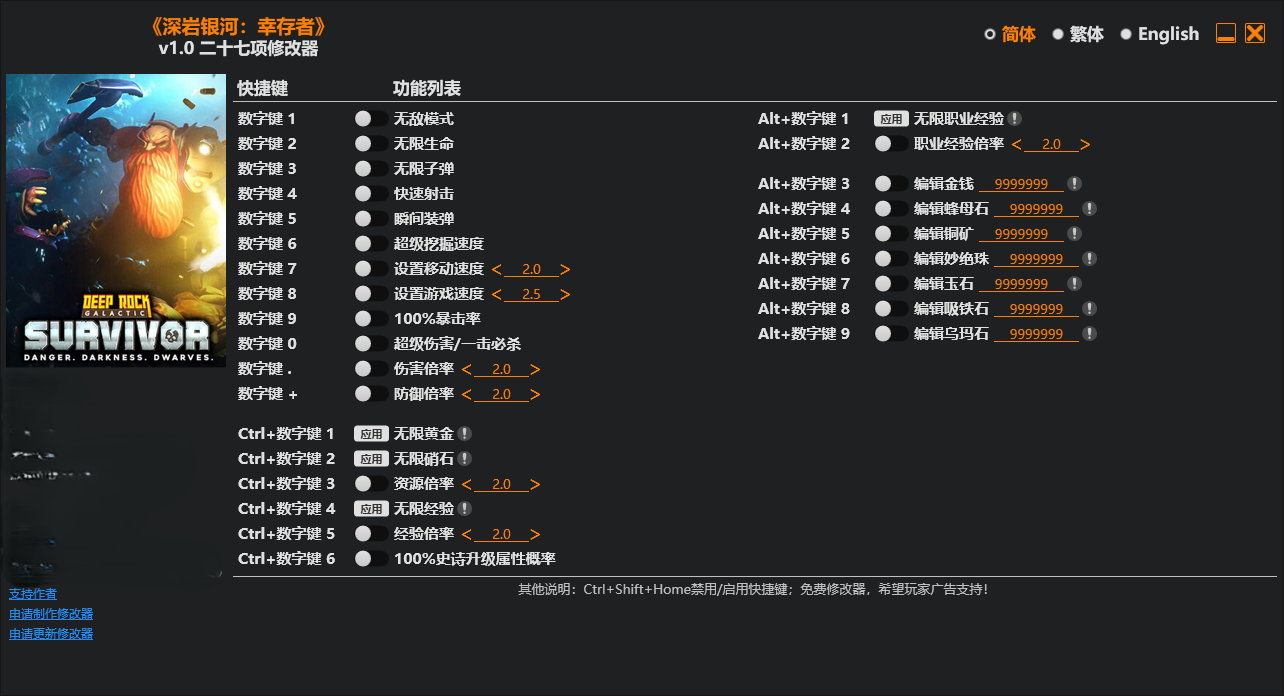Screen dimensions: 1284x696
Task: Click info icon beside 无限职业经验
Action: [x=1015, y=119]
